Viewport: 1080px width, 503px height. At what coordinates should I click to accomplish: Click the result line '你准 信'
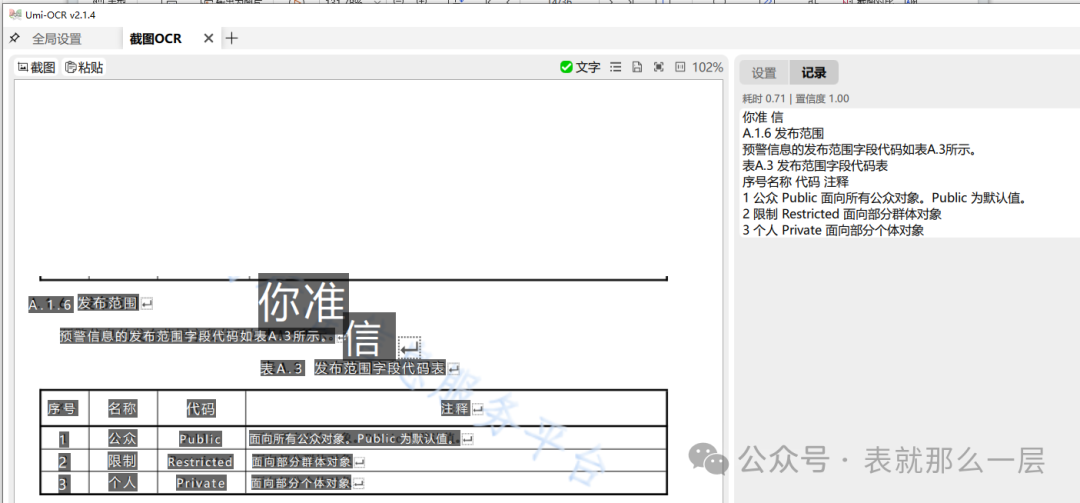[x=762, y=117]
